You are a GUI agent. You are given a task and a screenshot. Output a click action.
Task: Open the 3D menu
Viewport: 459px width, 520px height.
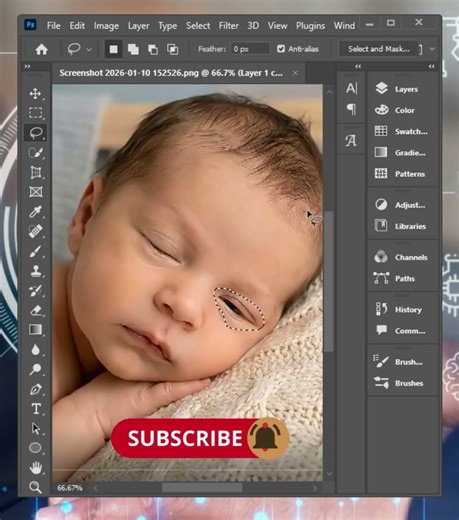pyautogui.click(x=253, y=26)
